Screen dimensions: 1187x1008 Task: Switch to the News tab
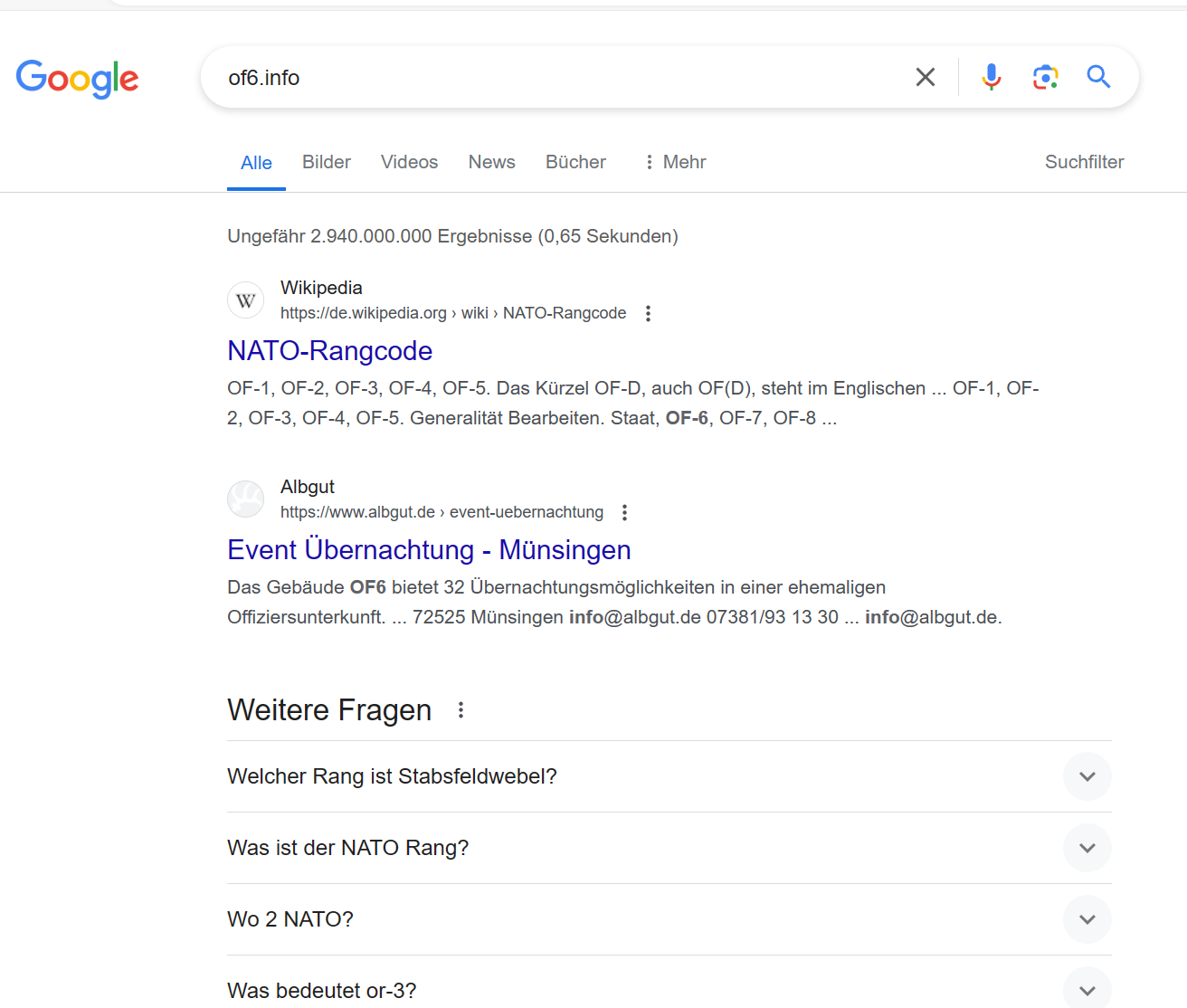click(492, 162)
